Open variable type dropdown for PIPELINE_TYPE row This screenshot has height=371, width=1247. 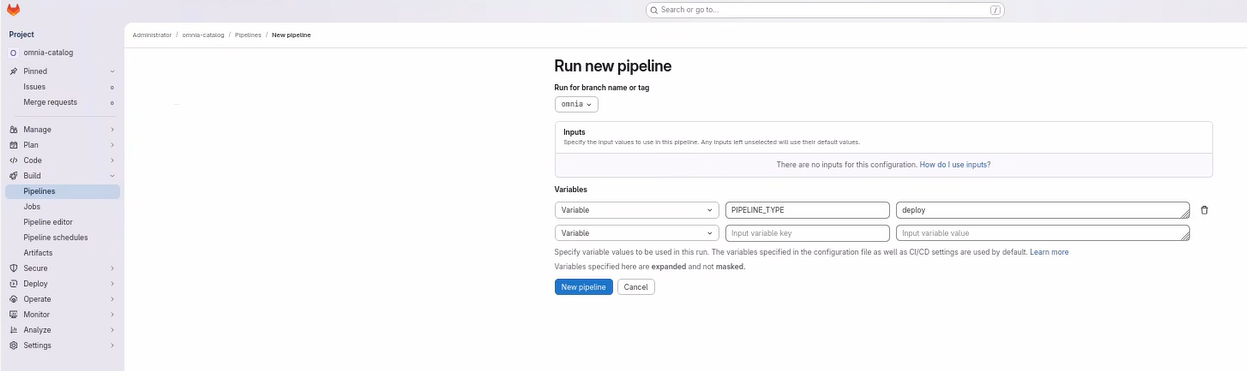[x=637, y=210]
